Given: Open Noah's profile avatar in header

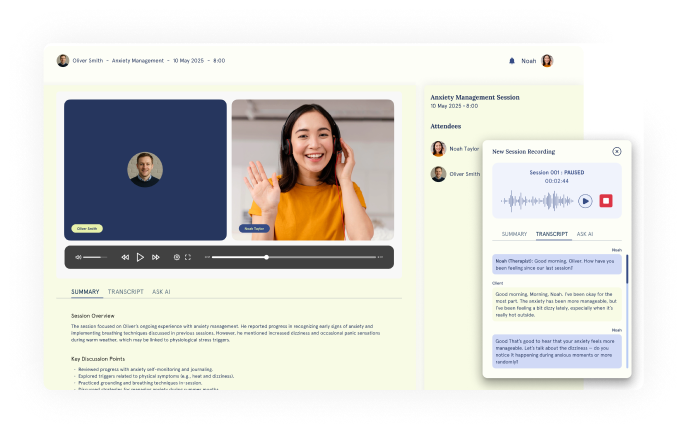Looking at the screenshot, I should click(x=547, y=60).
